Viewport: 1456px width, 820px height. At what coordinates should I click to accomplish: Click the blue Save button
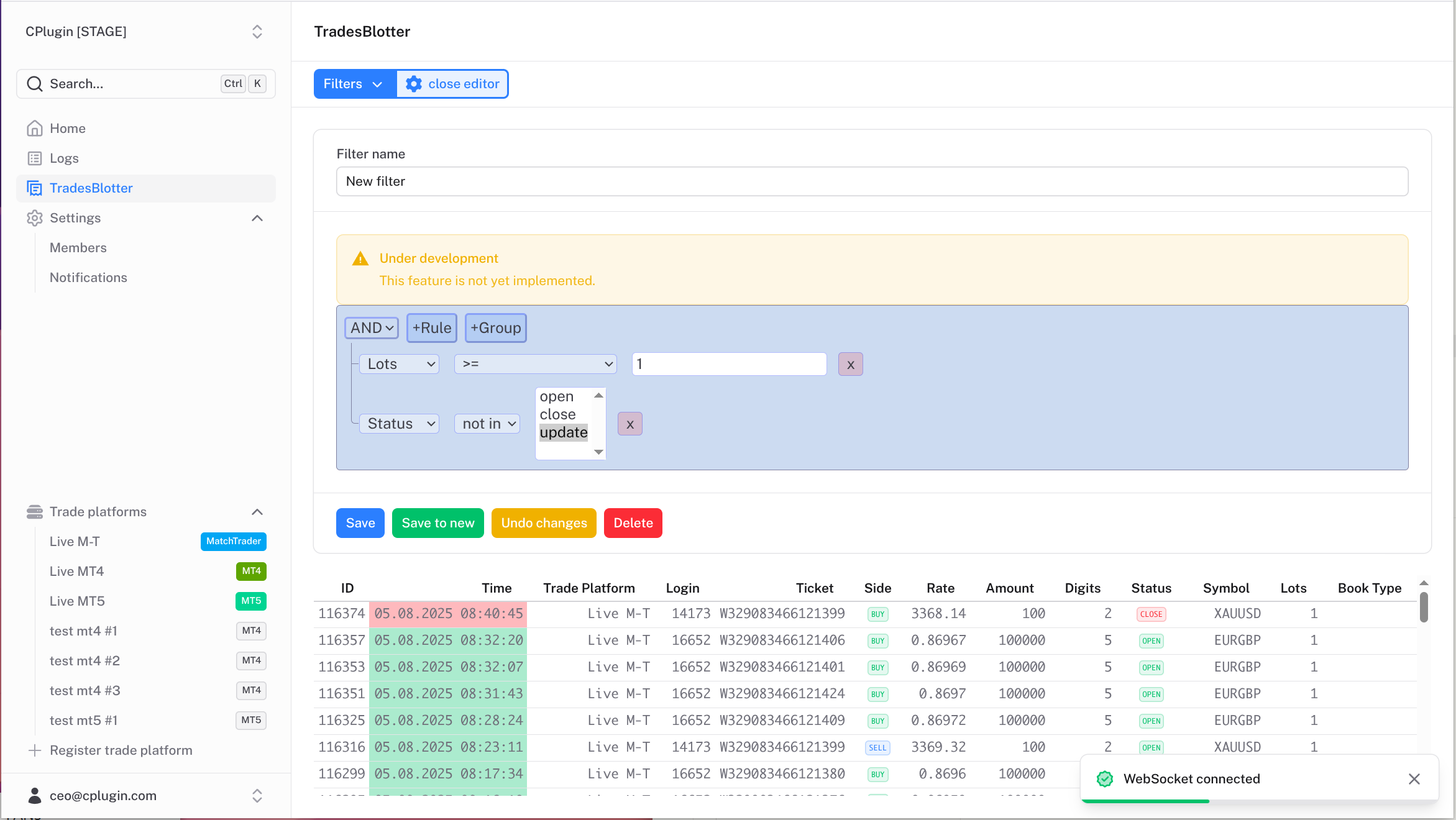pyautogui.click(x=360, y=523)
